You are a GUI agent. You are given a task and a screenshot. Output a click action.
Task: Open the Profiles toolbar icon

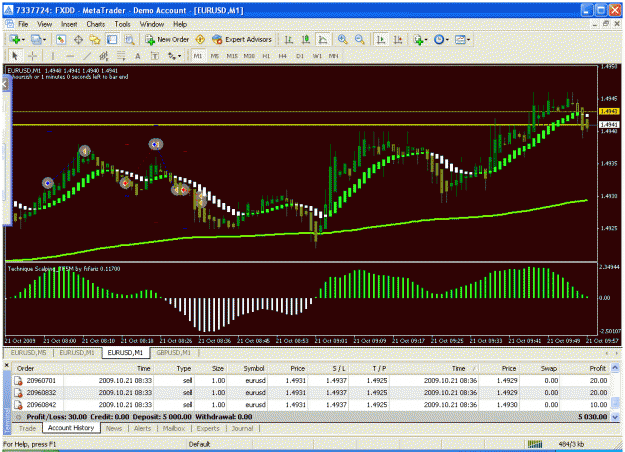[36, 39]
